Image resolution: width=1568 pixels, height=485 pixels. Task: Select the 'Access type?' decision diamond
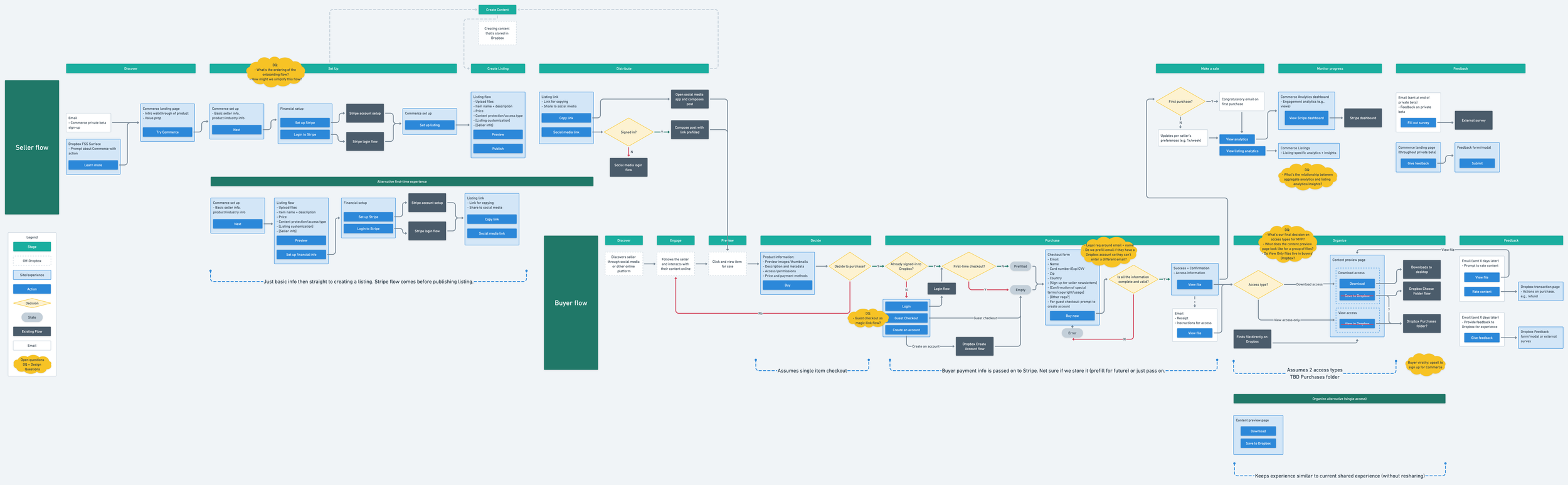point(1258,285)
